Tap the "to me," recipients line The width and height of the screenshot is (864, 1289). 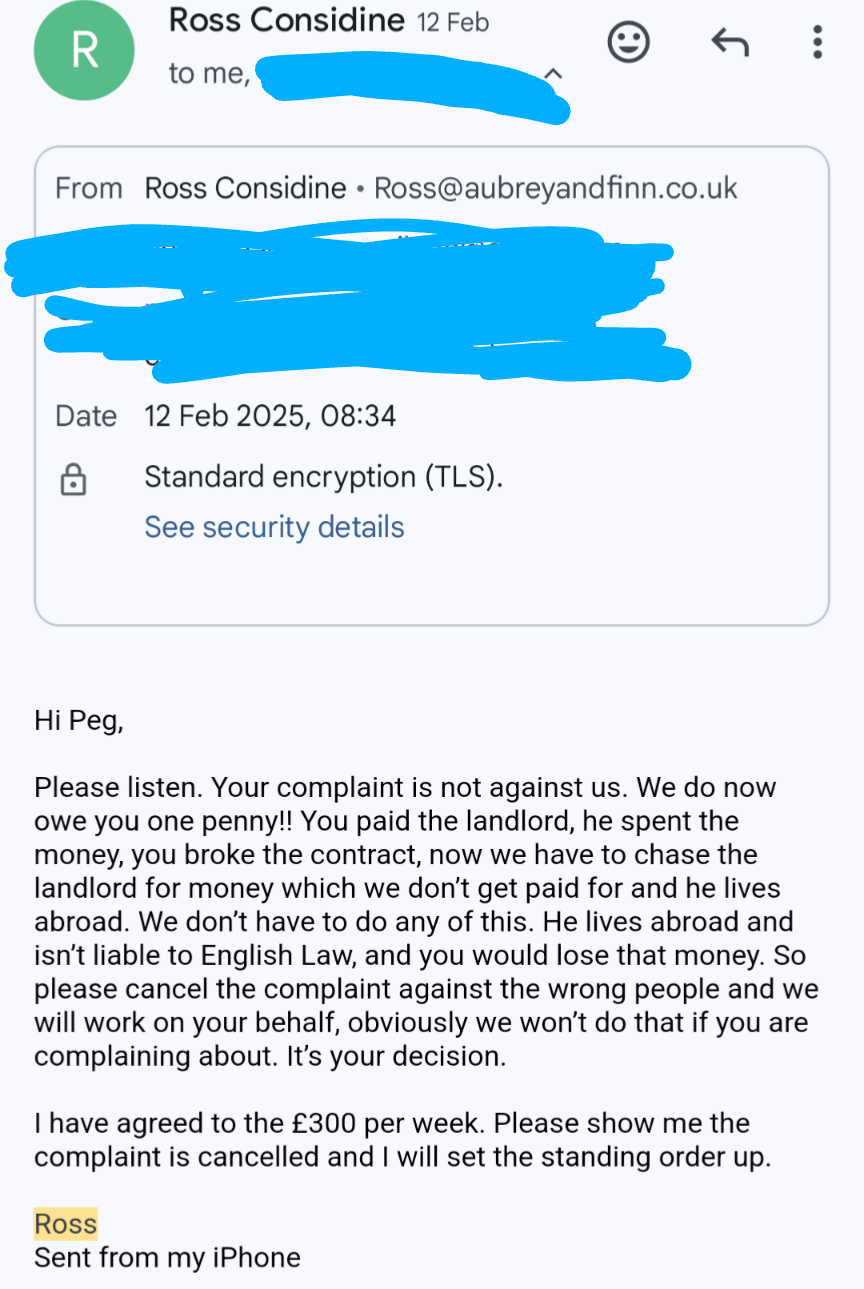[x=209, y=73]
